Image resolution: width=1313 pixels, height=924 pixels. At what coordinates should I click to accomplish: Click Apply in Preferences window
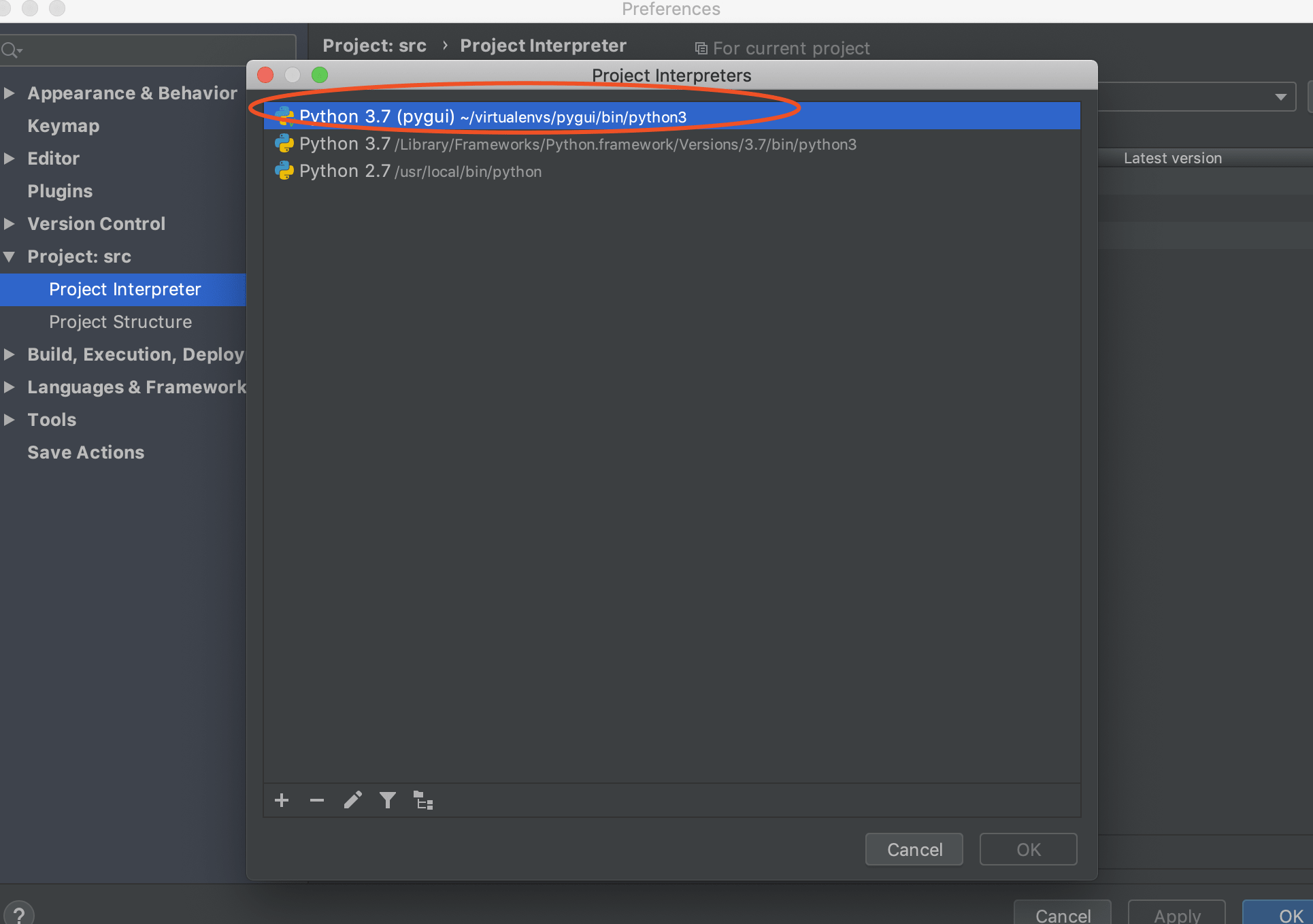pos(1177,913)
